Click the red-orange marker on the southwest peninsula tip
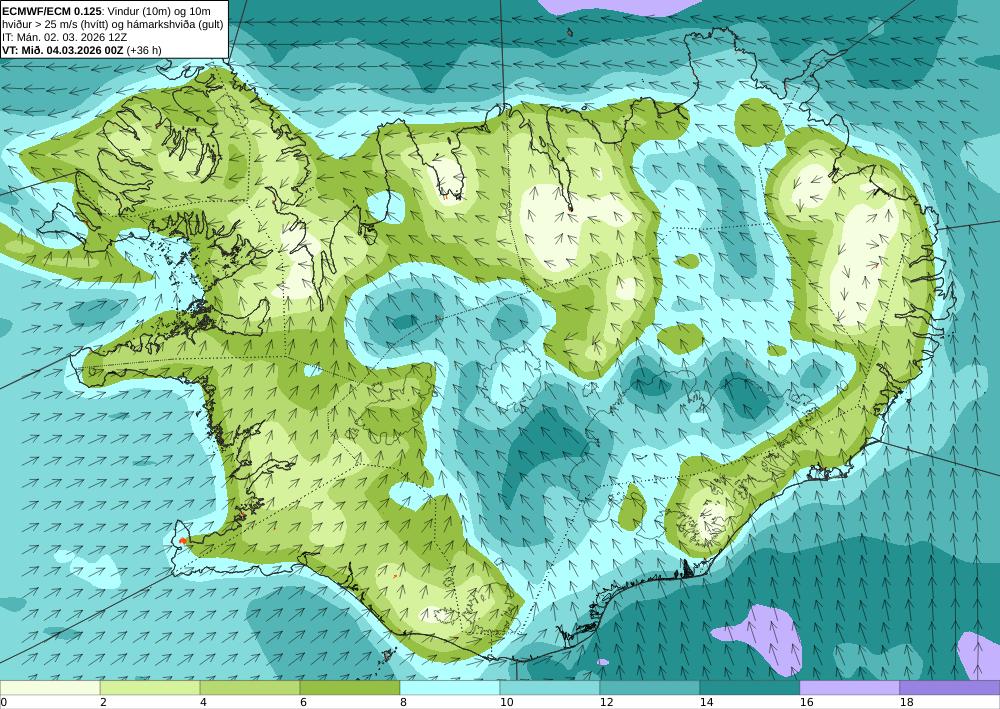1000x709 pixels. pyautogui.click(x=183, y=541)
